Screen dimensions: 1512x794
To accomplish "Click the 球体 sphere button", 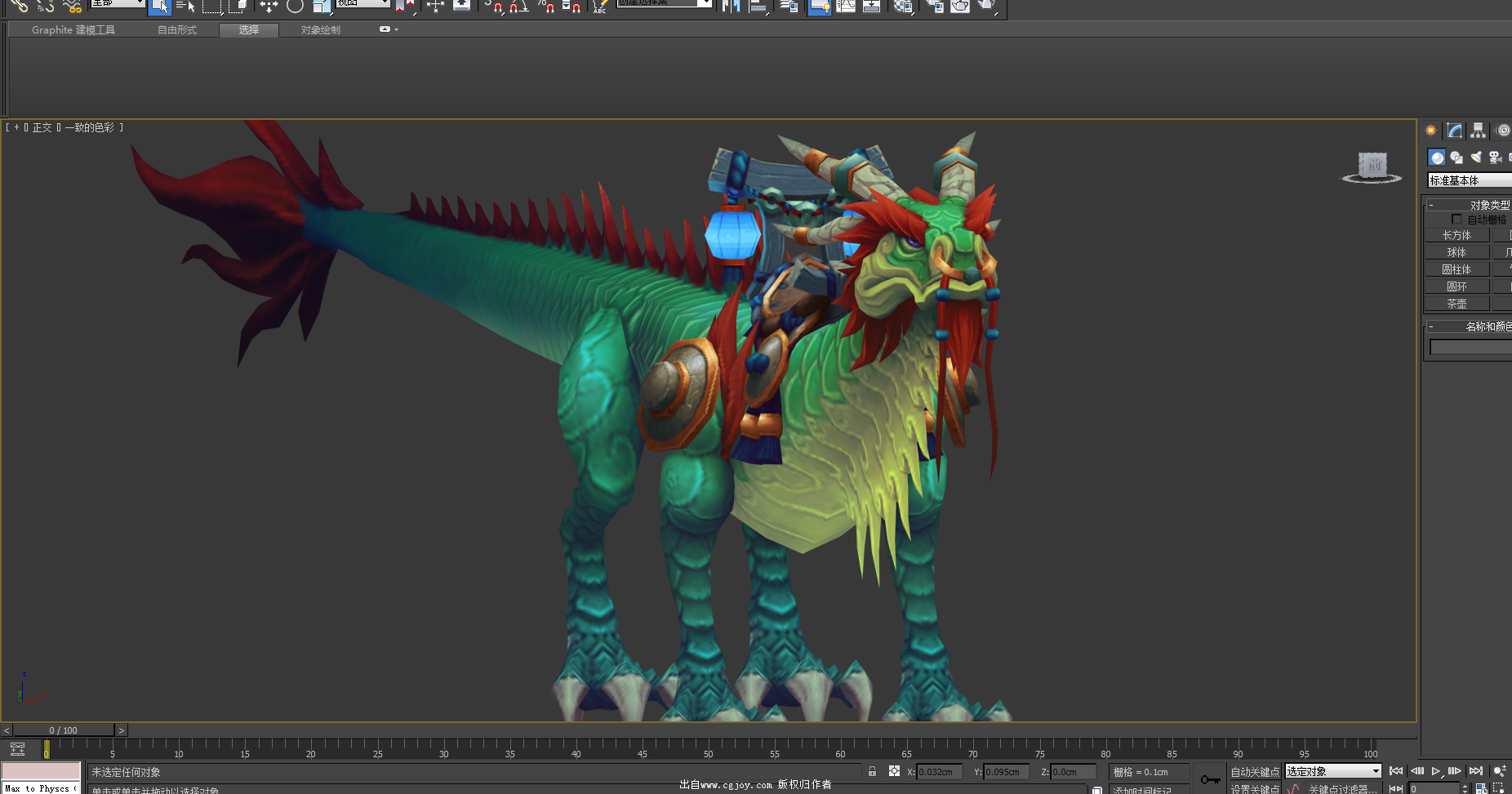I will coord(1457,252).
